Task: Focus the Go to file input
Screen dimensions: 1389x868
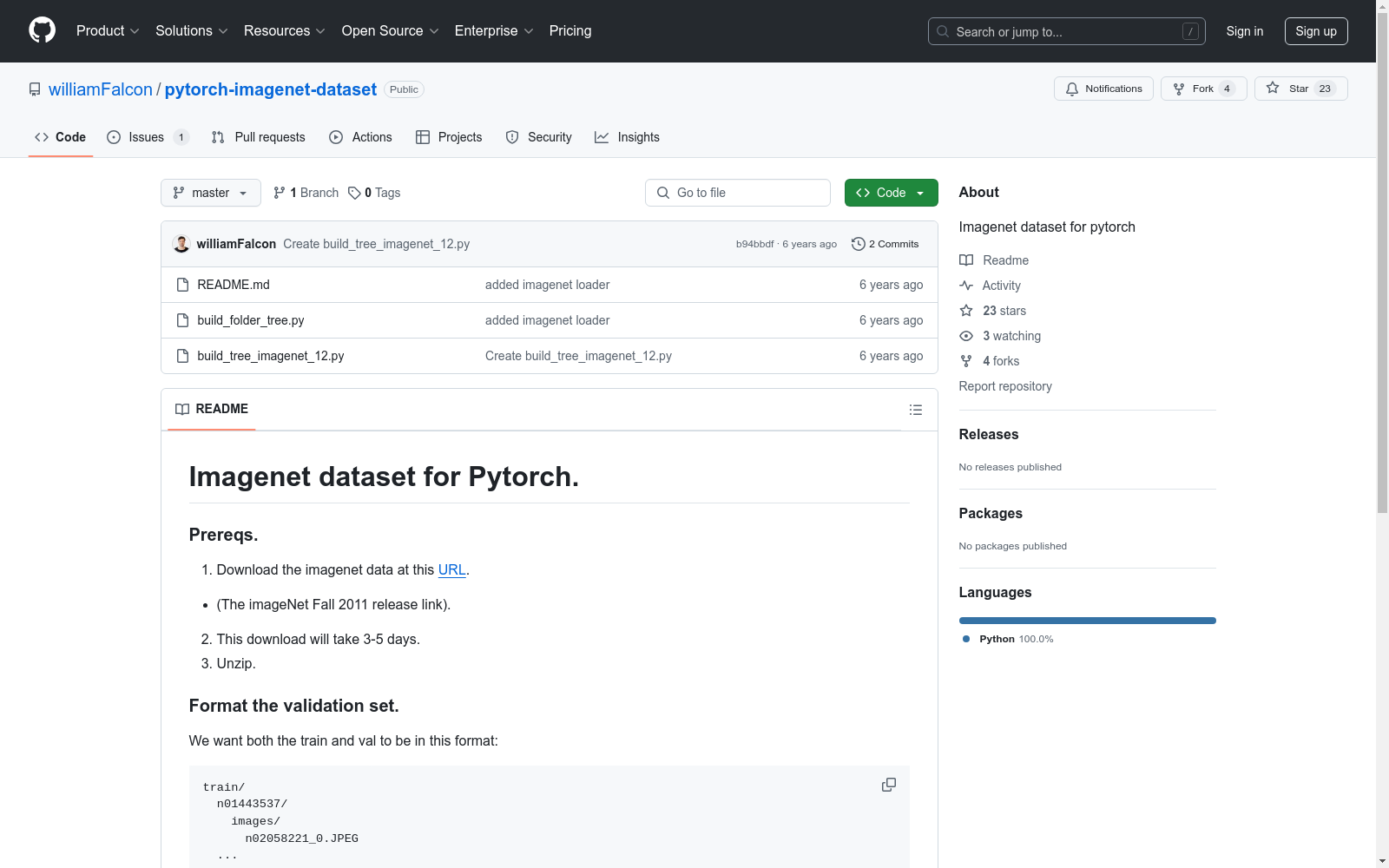Action: [738, 193]
